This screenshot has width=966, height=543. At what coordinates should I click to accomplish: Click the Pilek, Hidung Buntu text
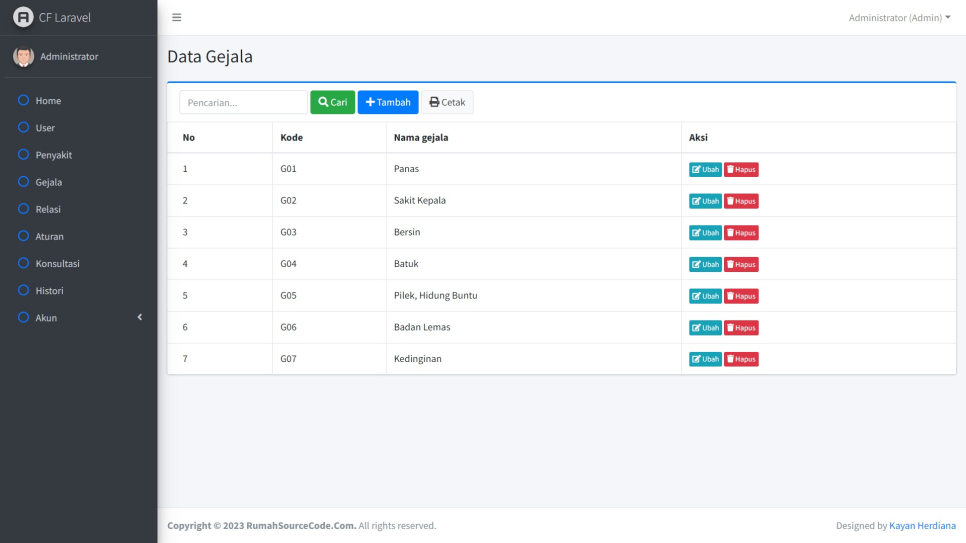click(436, 295)
